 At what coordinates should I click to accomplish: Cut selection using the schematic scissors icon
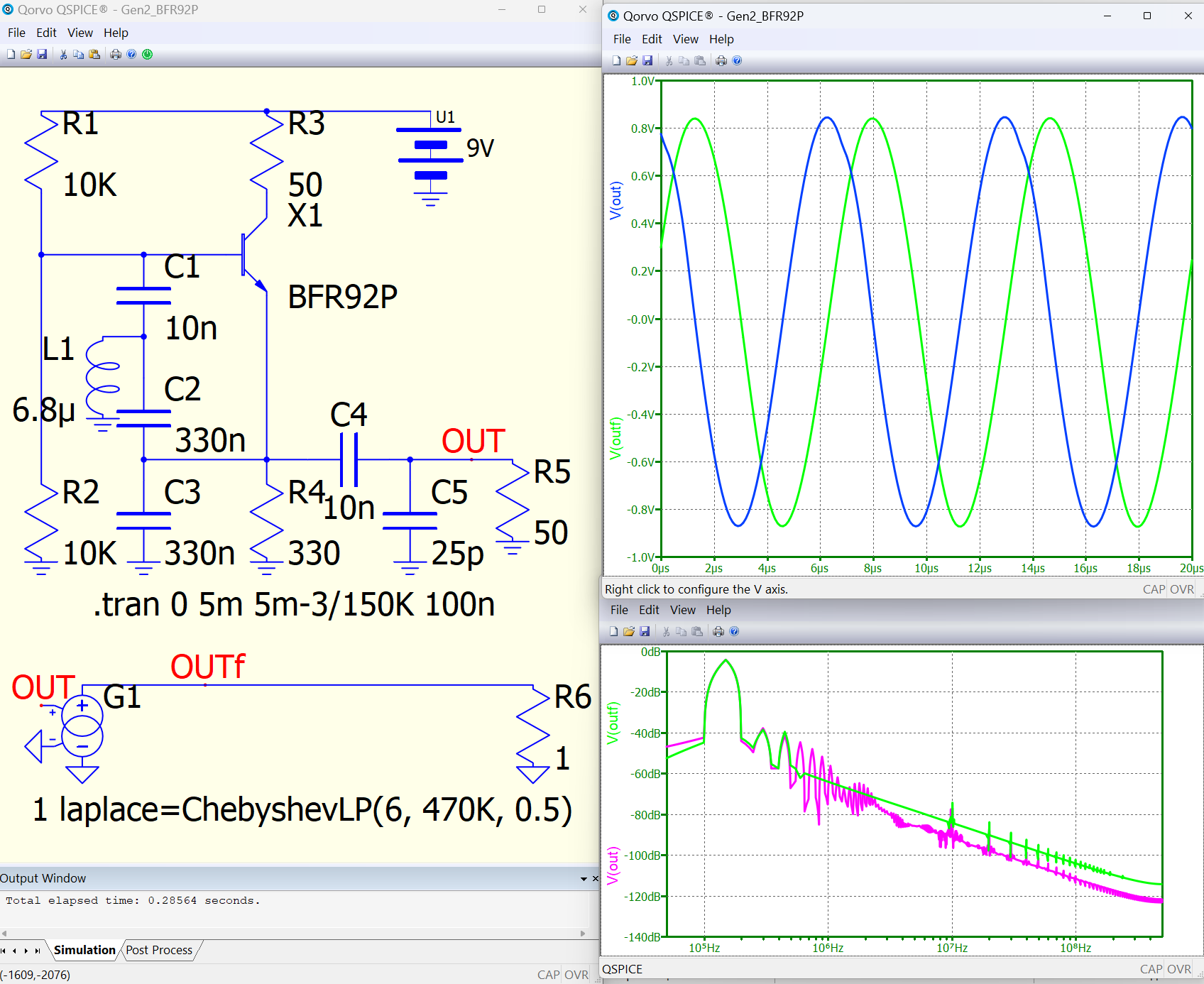(63, 55)
